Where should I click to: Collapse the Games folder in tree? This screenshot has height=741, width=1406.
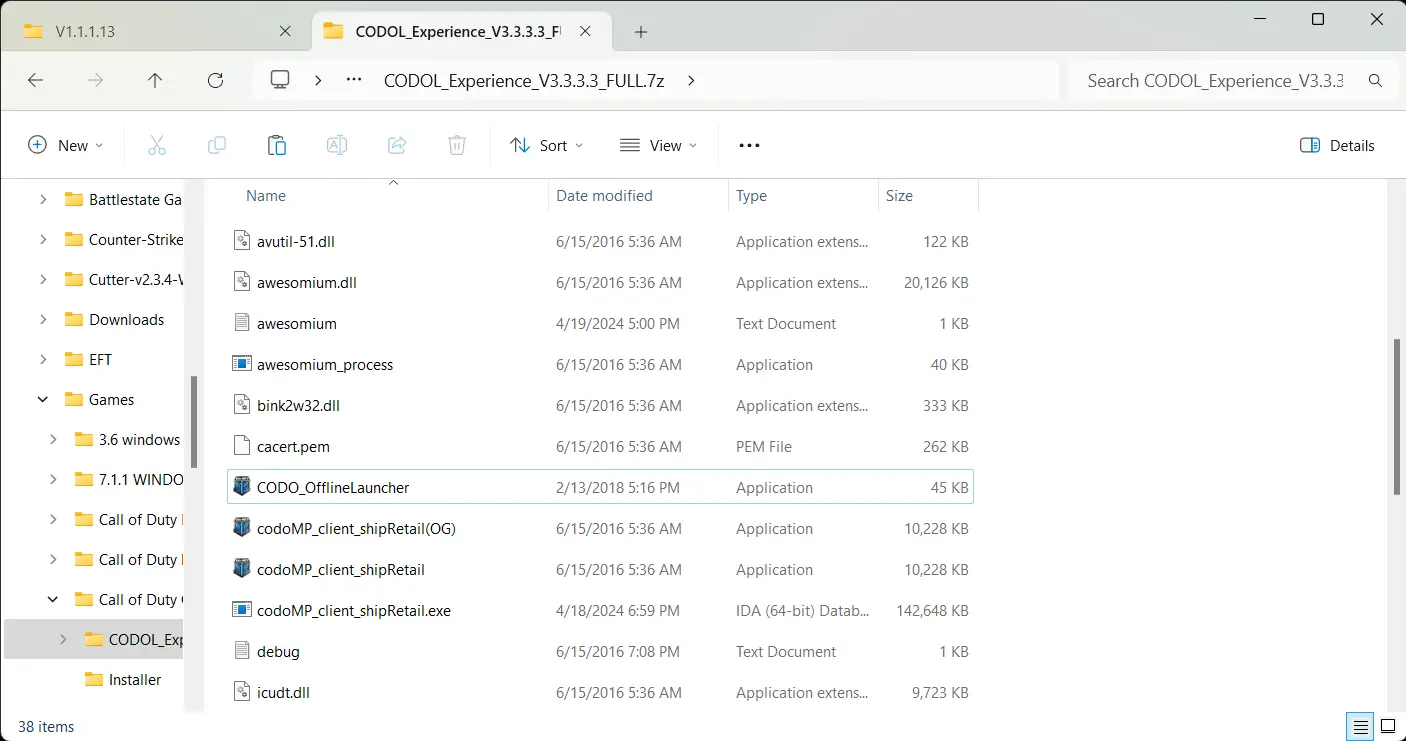coord(43,399)
